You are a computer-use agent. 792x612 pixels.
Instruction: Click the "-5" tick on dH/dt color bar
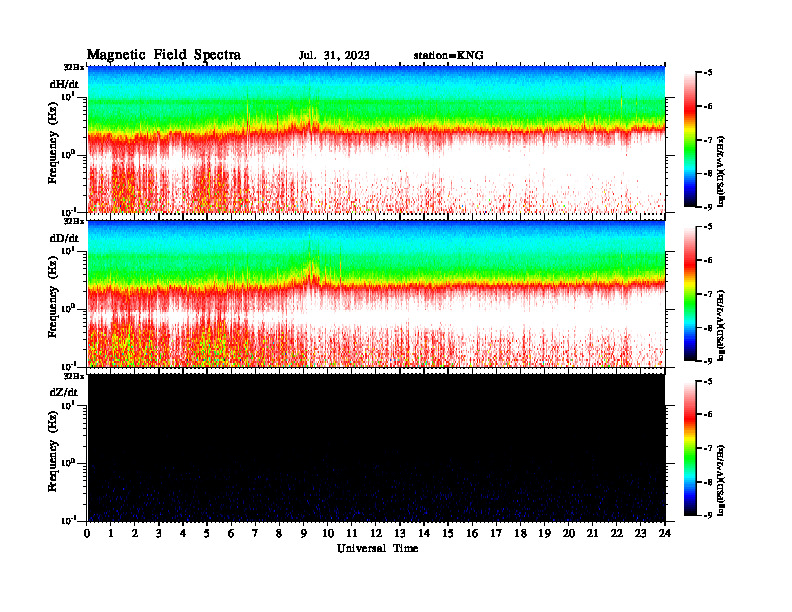pyautogui.click(x=708, y=73)
